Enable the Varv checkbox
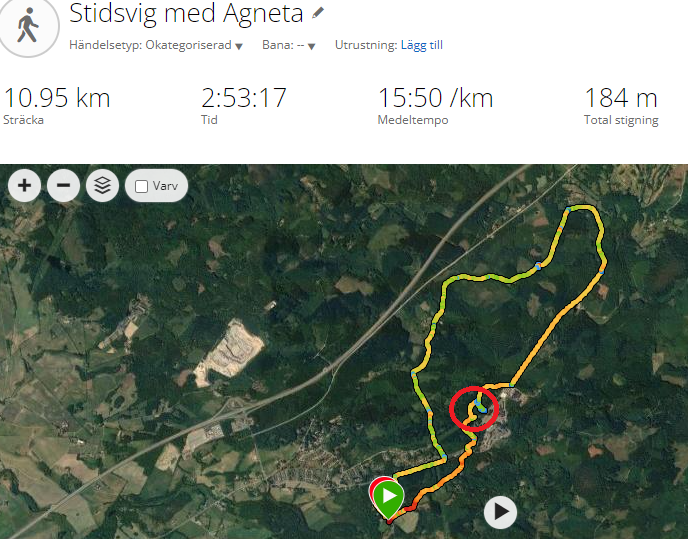This screenshot has width=688, height=539. pyautogui.click(x=141, y=187)
